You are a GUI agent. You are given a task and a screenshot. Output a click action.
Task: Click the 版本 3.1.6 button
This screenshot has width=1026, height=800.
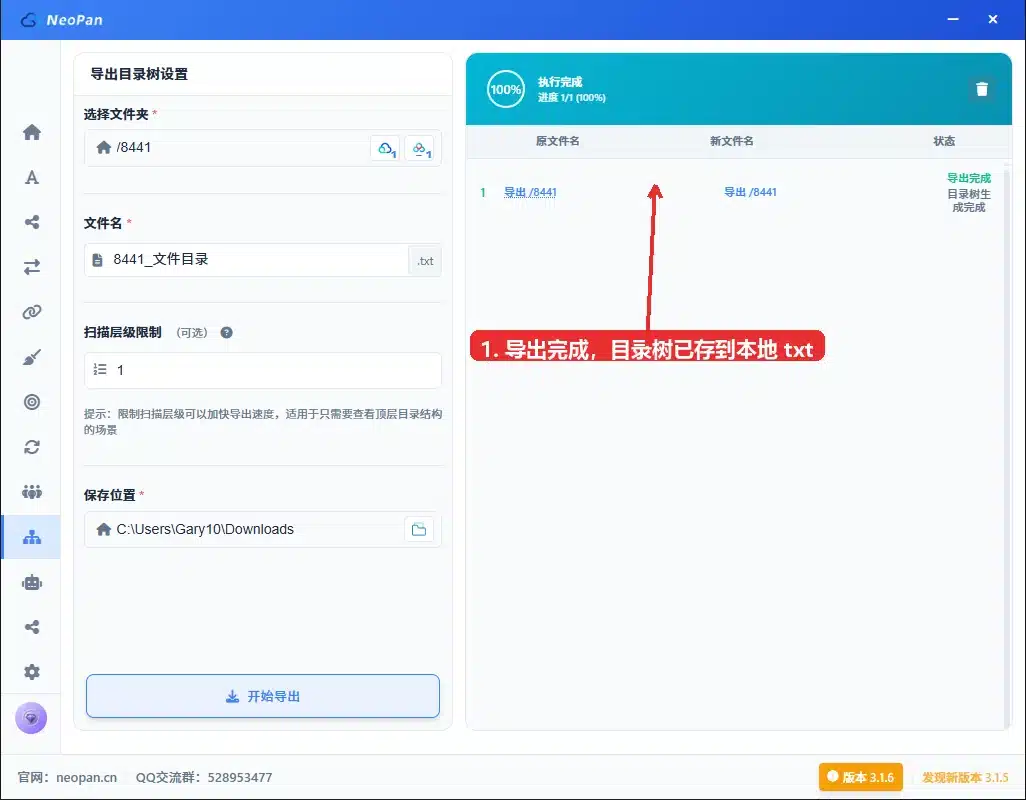(x=860, y=777)
